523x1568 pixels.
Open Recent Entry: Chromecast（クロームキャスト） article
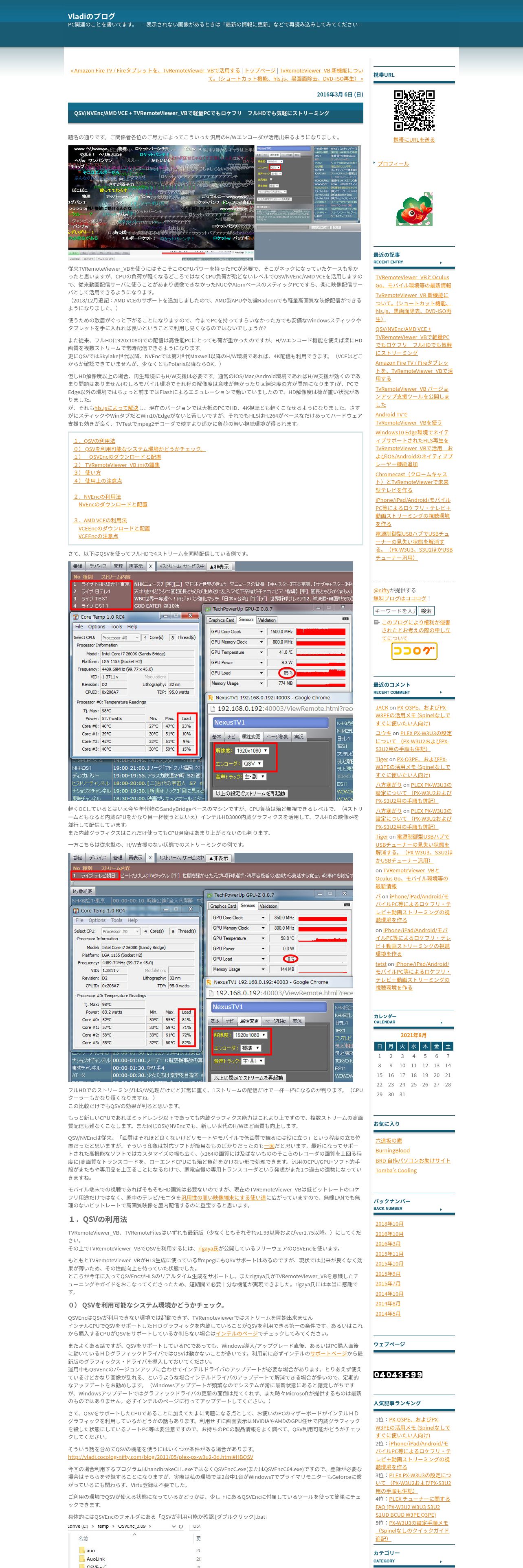411,482
